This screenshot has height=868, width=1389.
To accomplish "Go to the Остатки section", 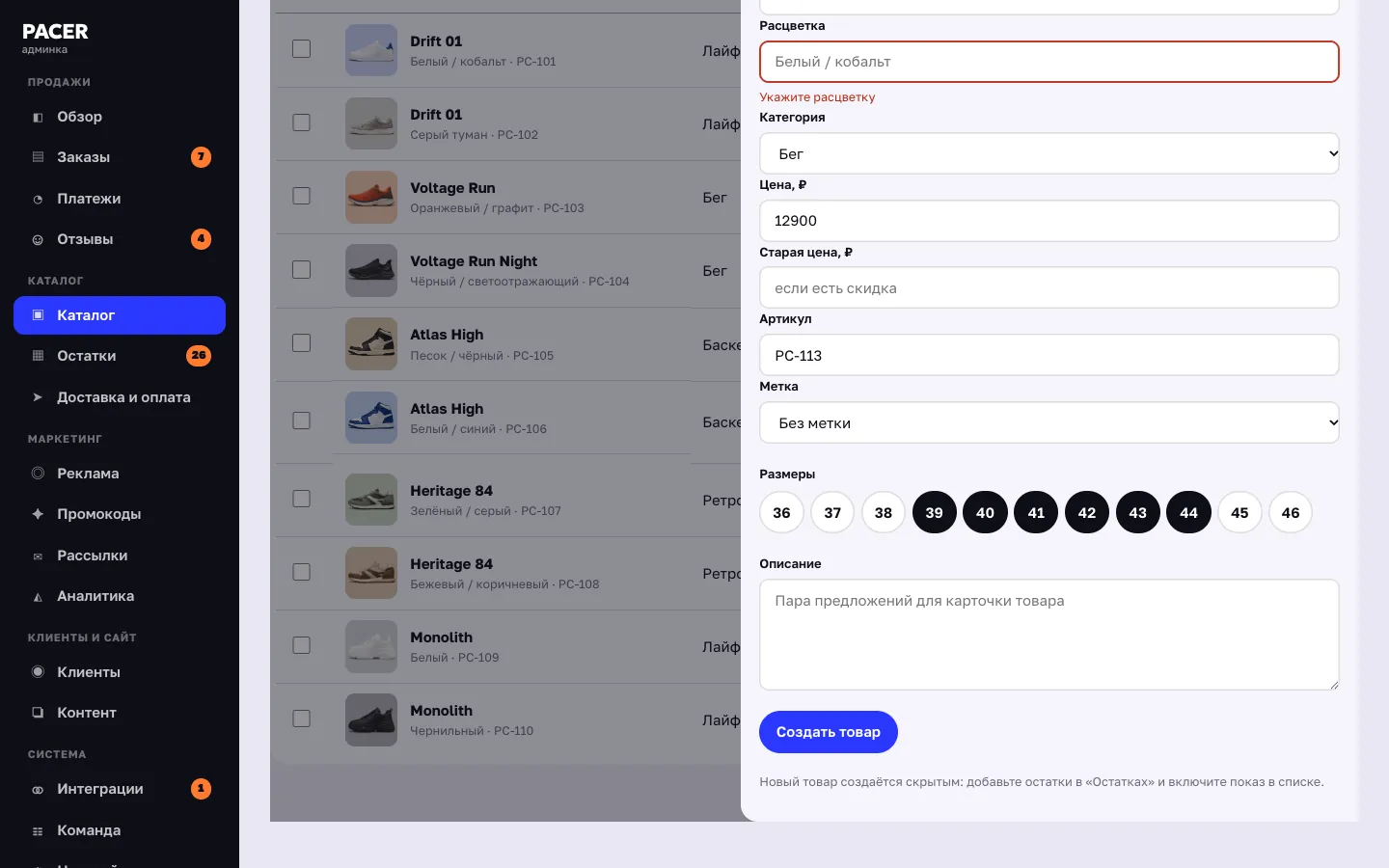I will [120, 356].
